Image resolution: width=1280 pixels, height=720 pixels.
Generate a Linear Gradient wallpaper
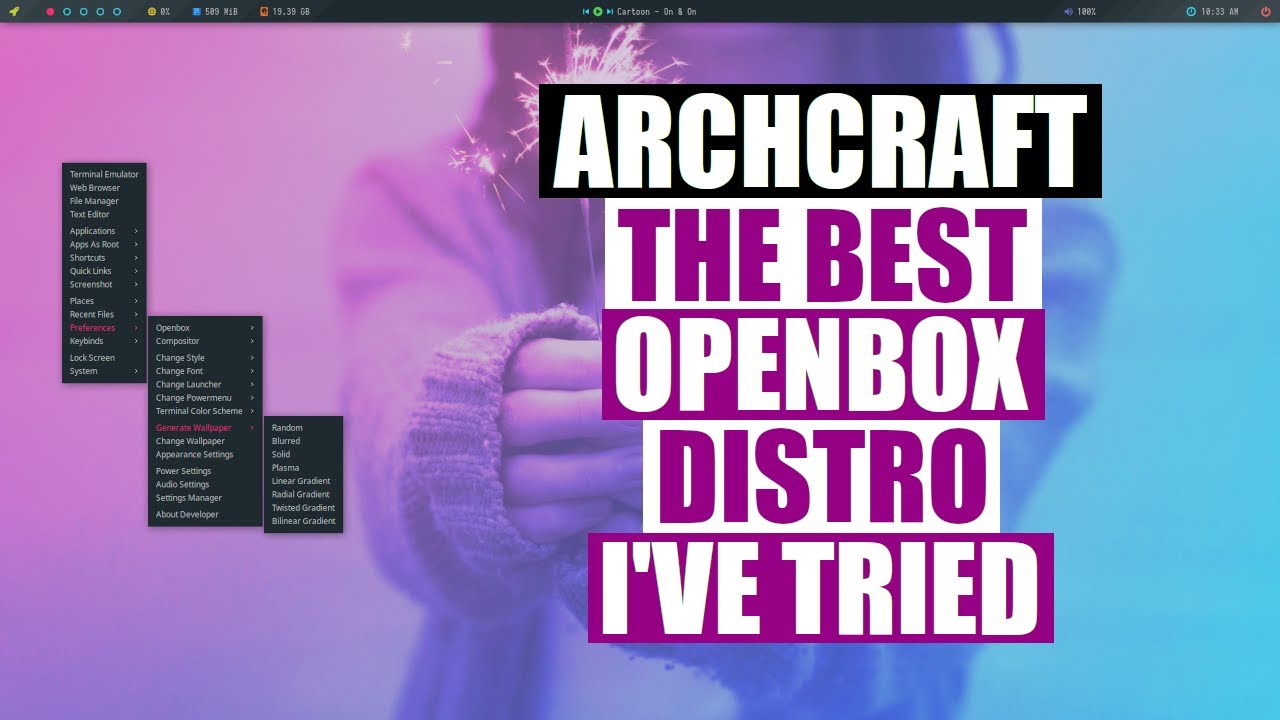[303, 481]
